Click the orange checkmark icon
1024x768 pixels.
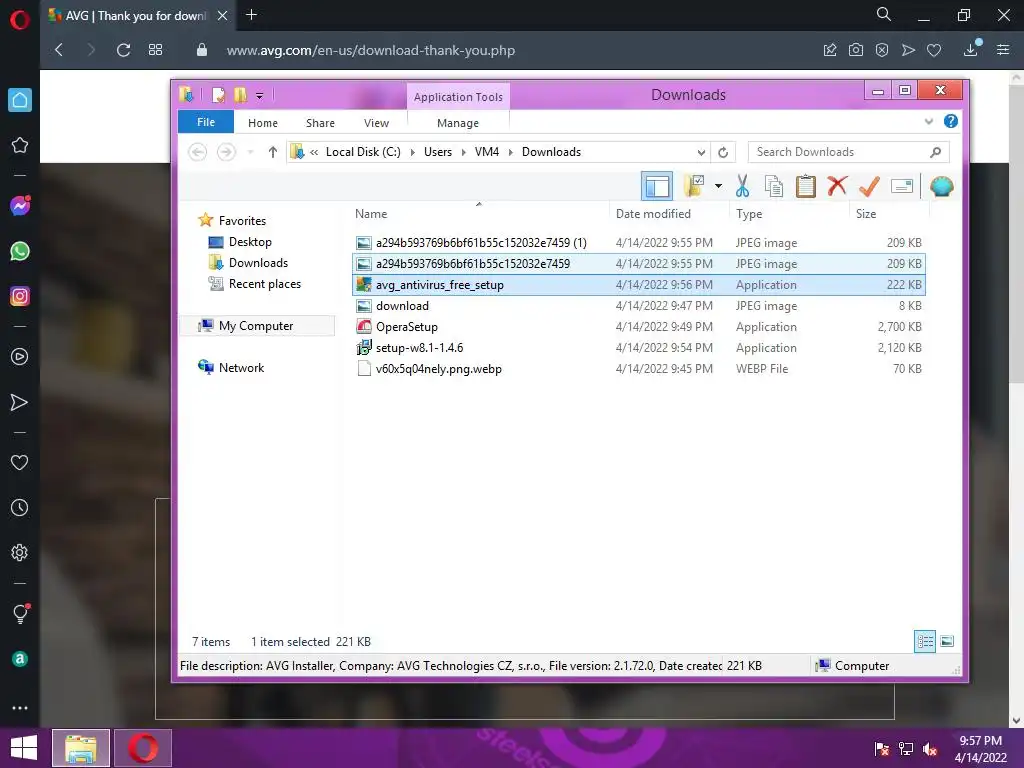click(x=869, y=186)
